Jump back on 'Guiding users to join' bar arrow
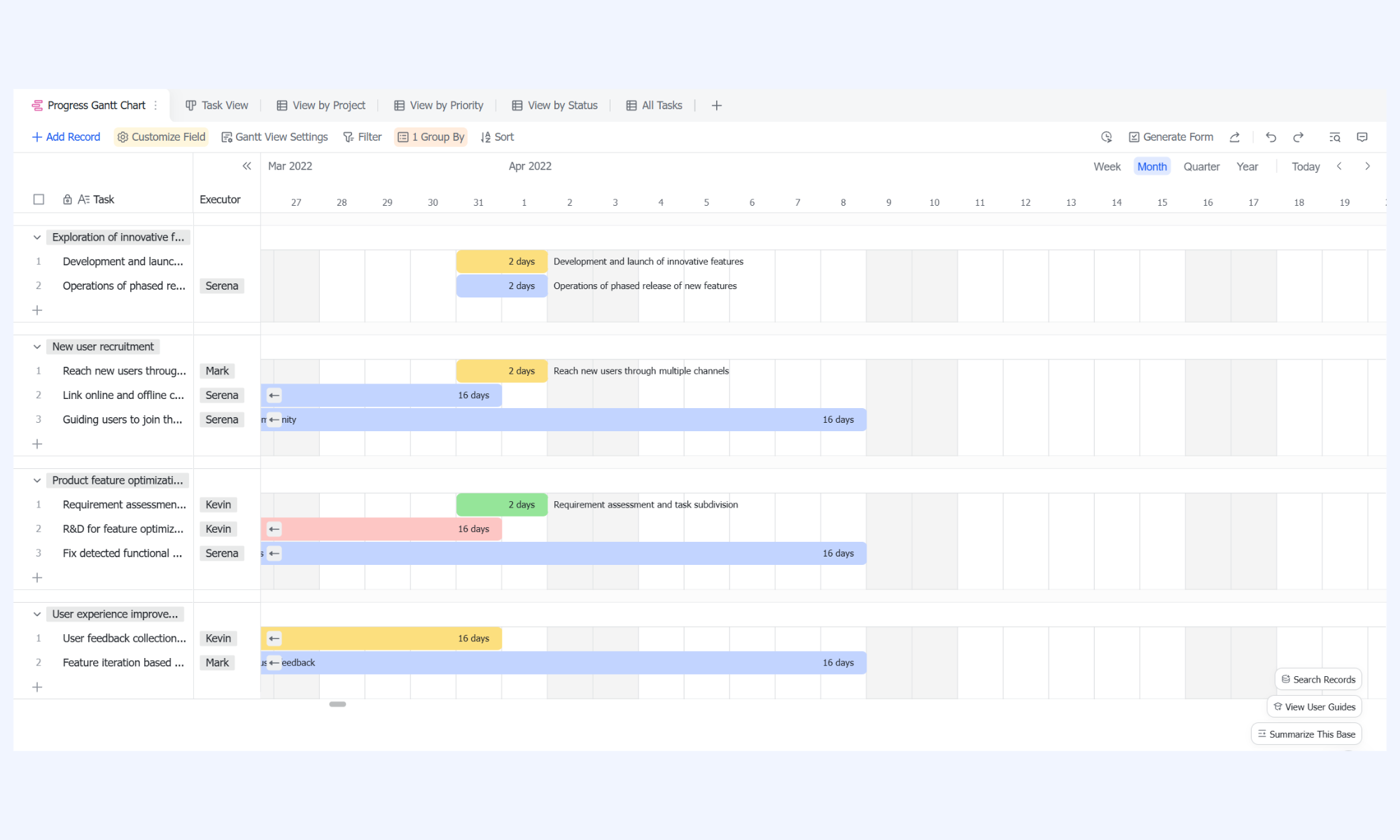 (274, 420)
